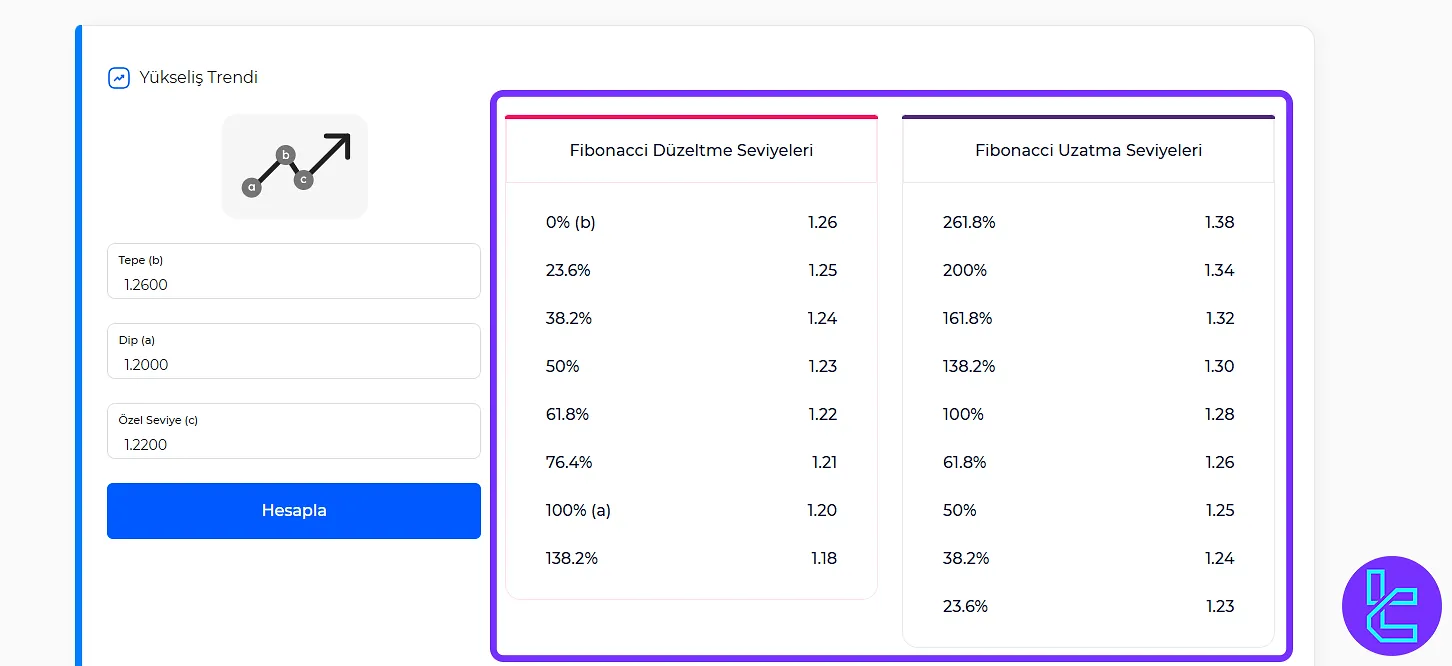Click the pink accent bar above the retracement table
Image resolution: width=1452 pixels, height=666 pixels.
pos(691,116)
